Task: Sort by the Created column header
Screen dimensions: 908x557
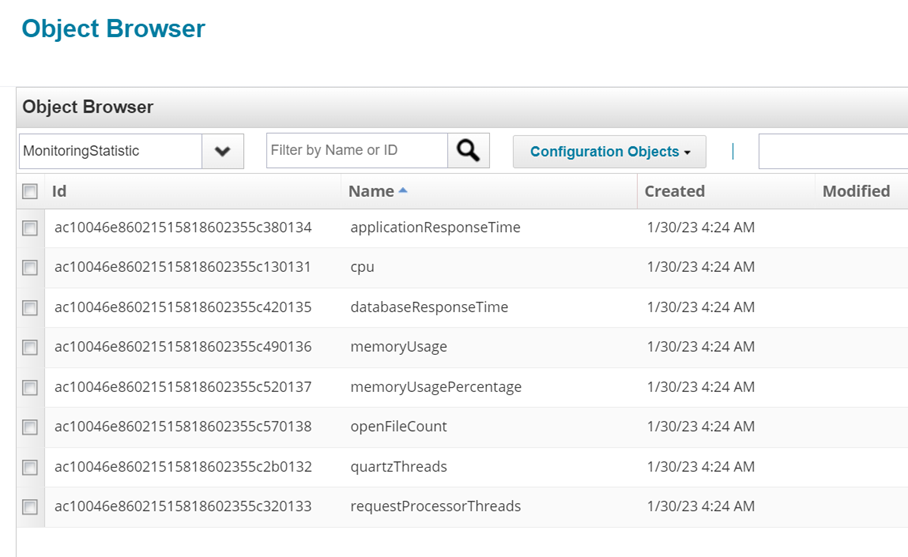Action: pos(674,191)
